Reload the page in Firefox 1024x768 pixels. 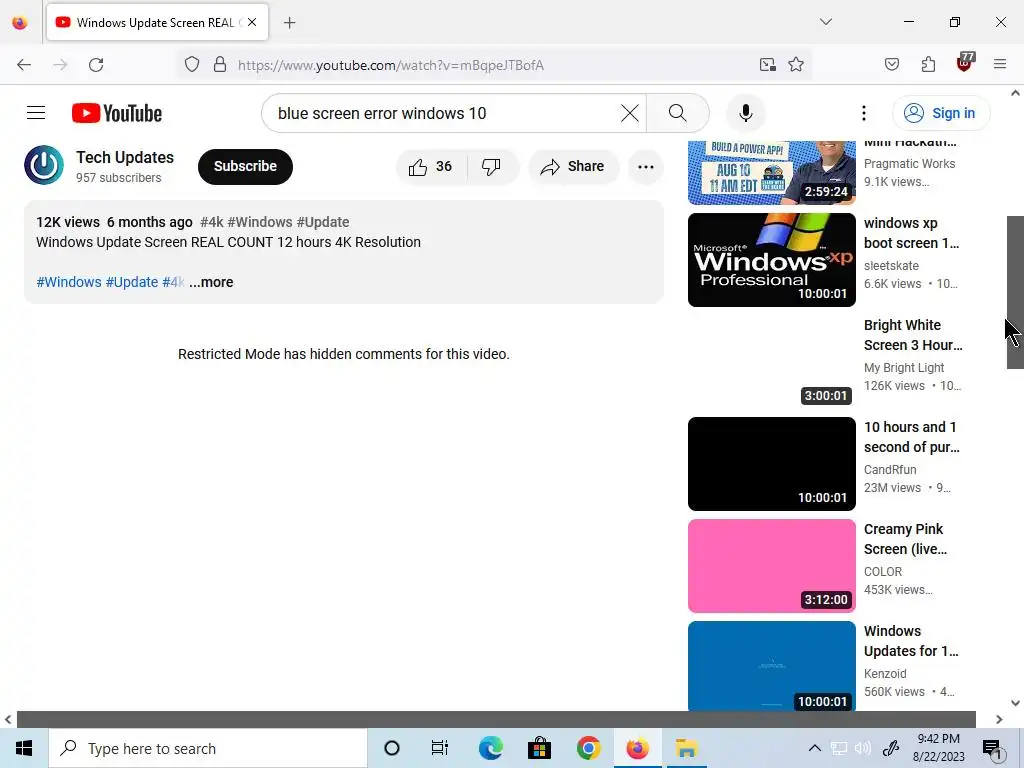coord(96,65)
